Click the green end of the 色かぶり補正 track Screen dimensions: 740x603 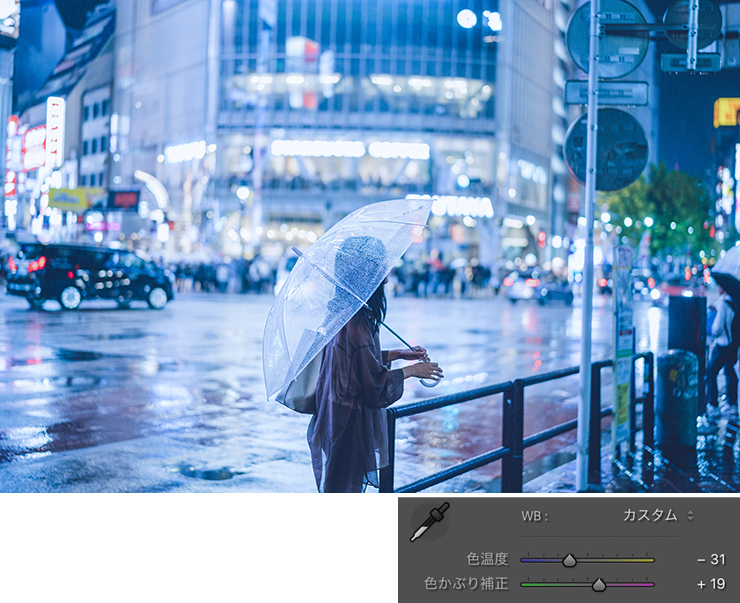(x=525, y=585)
